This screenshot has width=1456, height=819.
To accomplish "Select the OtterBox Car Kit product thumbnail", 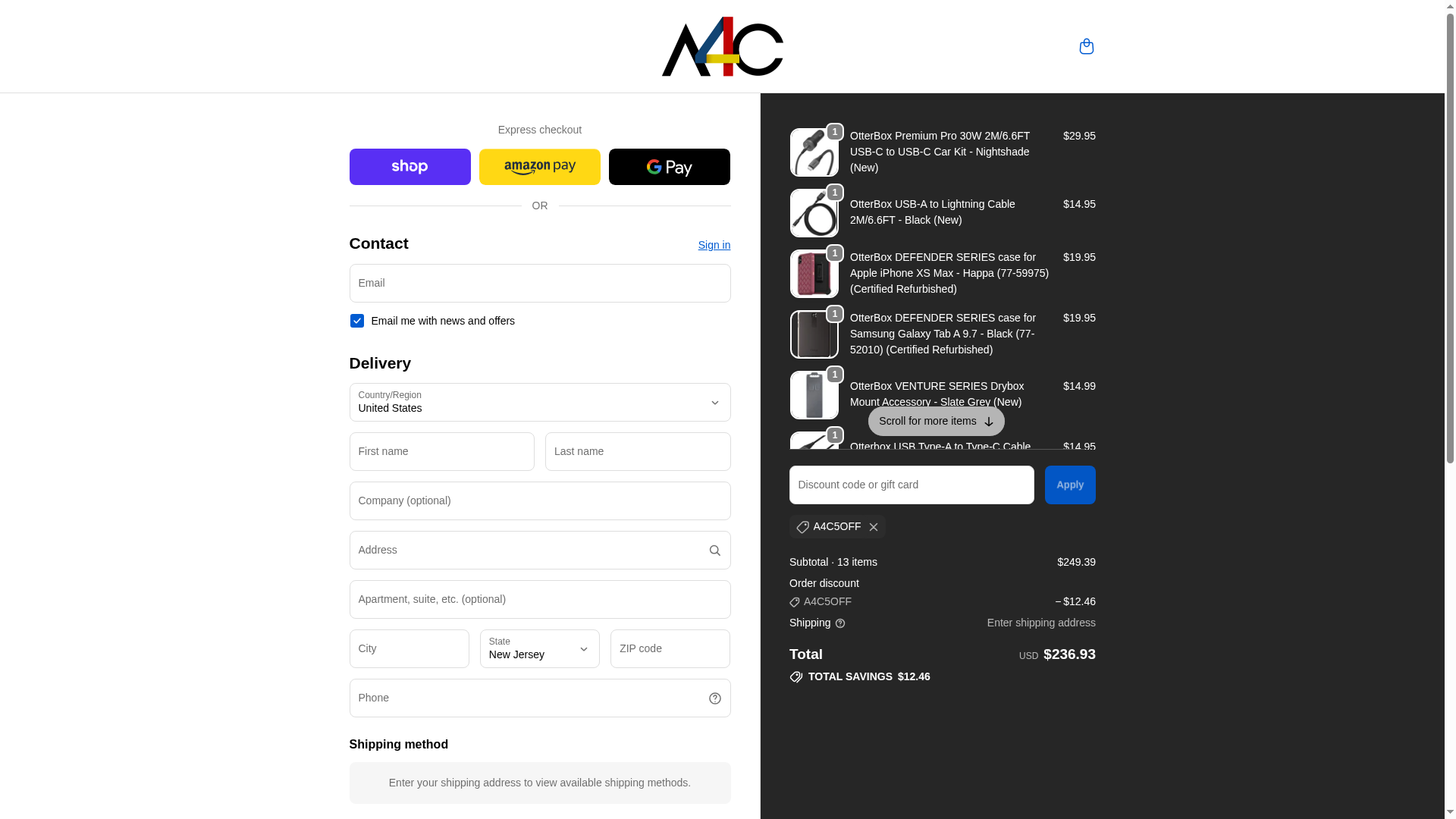I will click(814, 152).
